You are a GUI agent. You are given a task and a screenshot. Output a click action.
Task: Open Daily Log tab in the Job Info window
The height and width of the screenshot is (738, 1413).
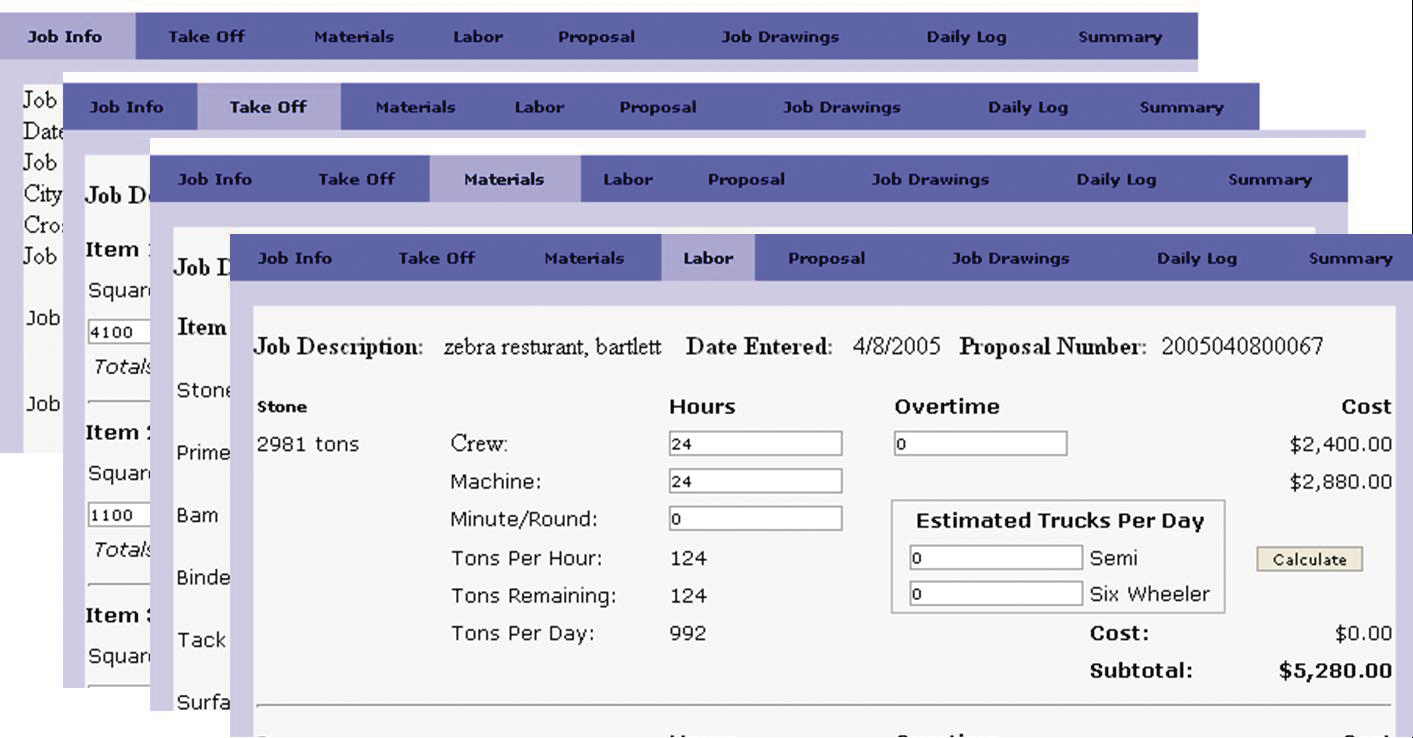[x=966, y=37]
